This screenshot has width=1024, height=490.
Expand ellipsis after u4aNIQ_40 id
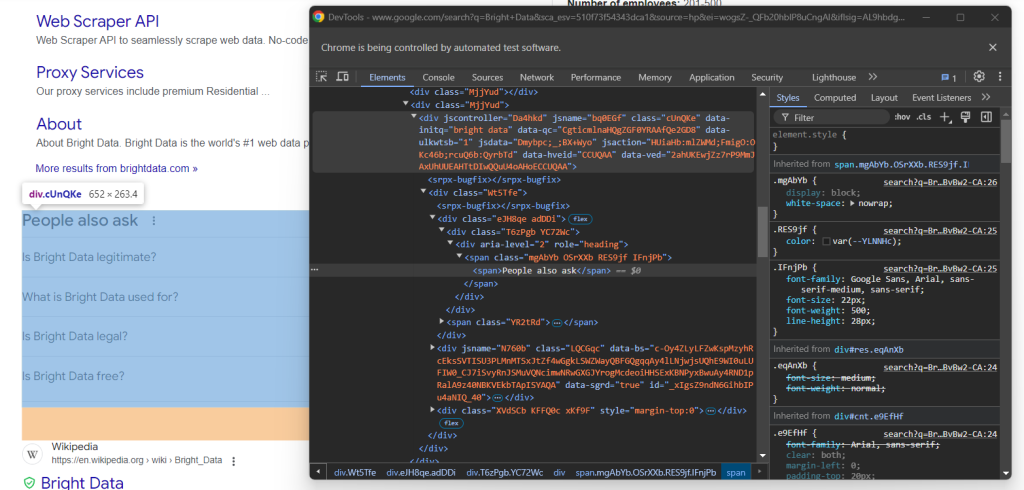coord(497,397)
